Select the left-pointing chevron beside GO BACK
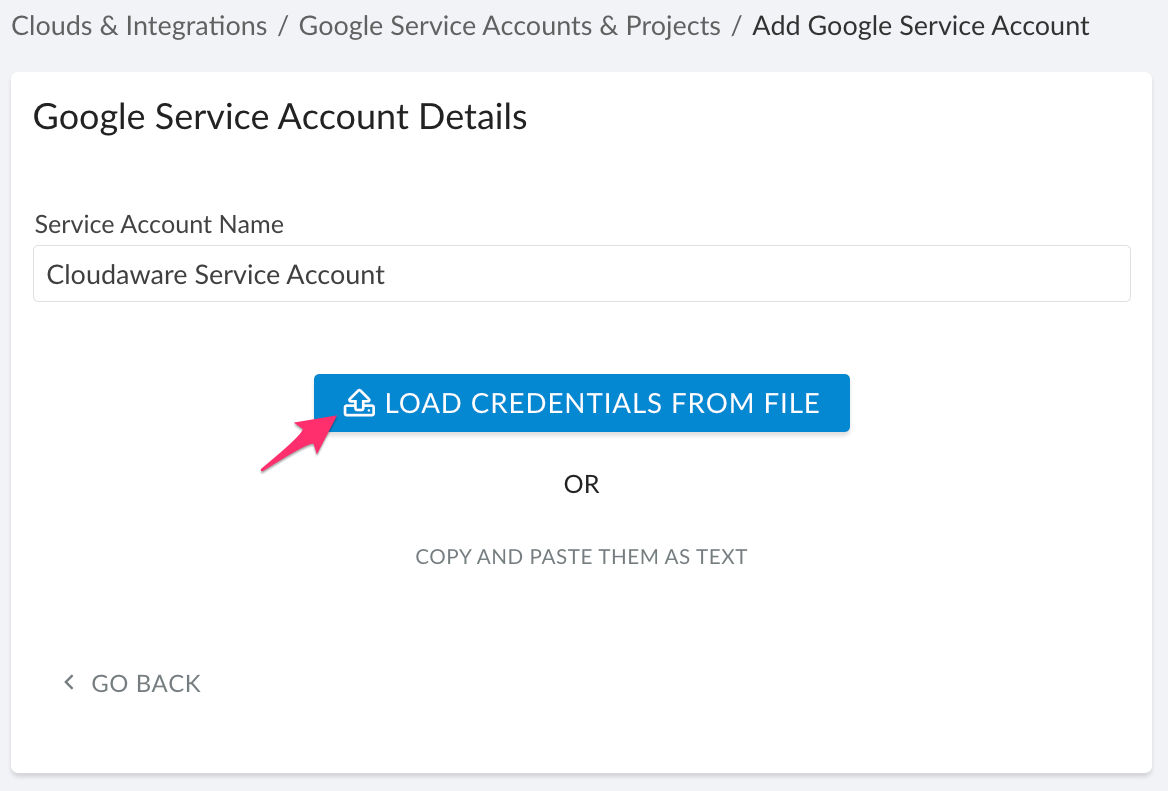The width and height of the screenshot is (1168, 791). [68, 682]
